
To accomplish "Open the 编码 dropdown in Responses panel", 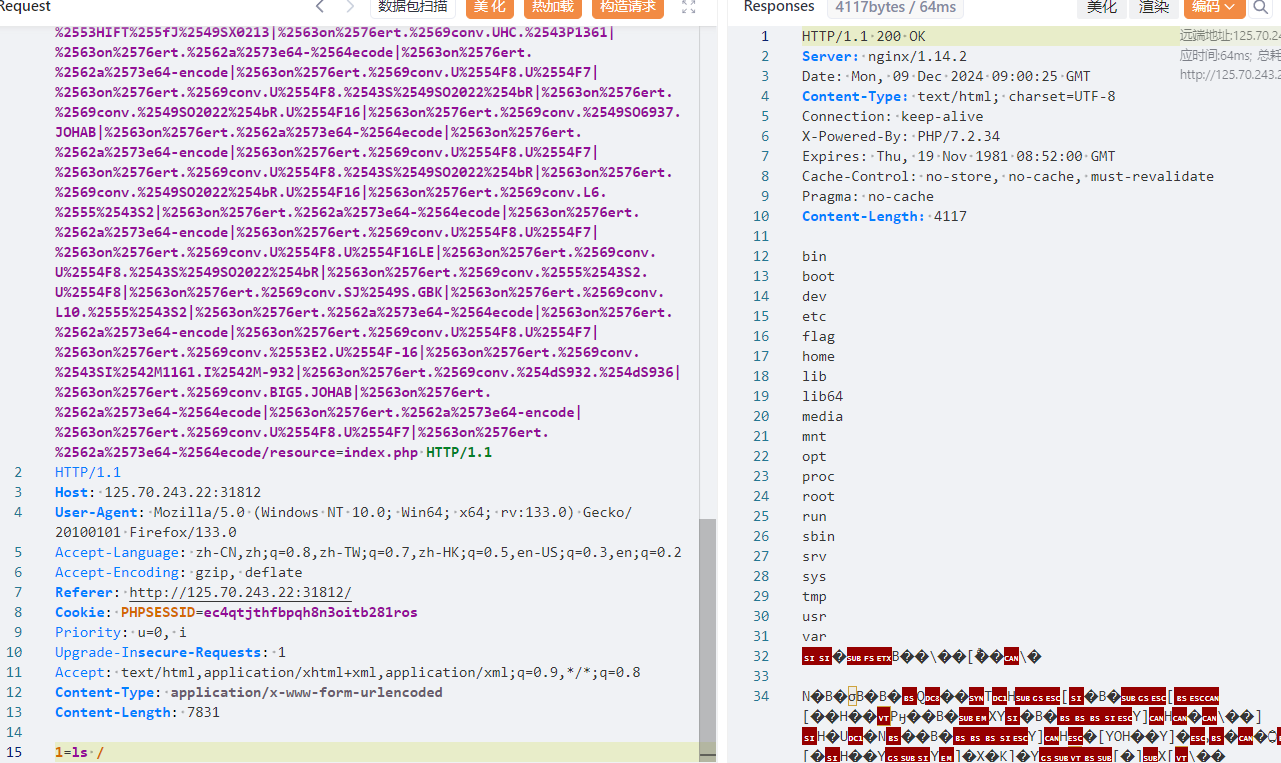I will pos(1214,7).
